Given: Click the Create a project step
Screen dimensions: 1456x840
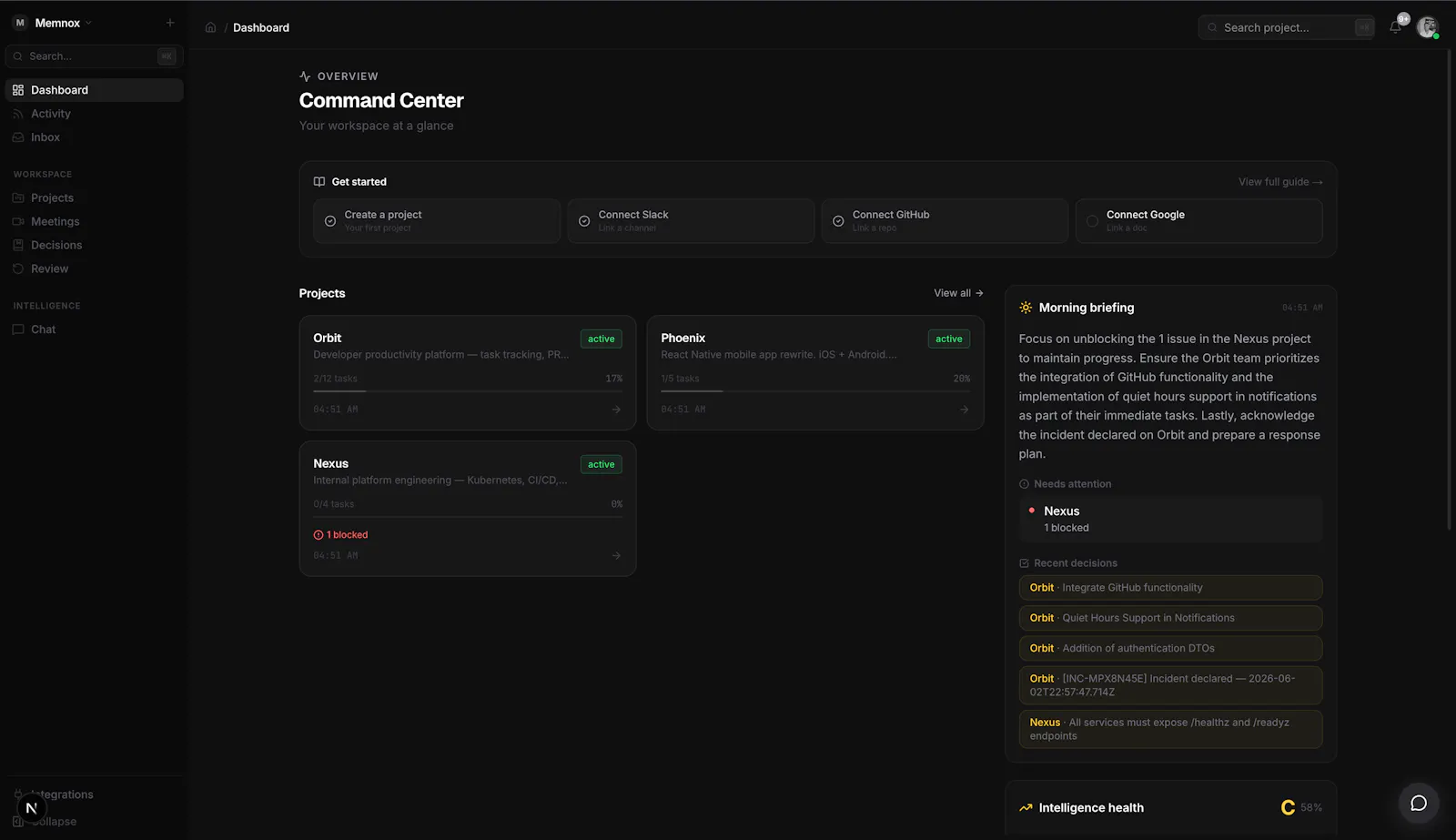Looking at the screenshot, I should click(437, 221).
